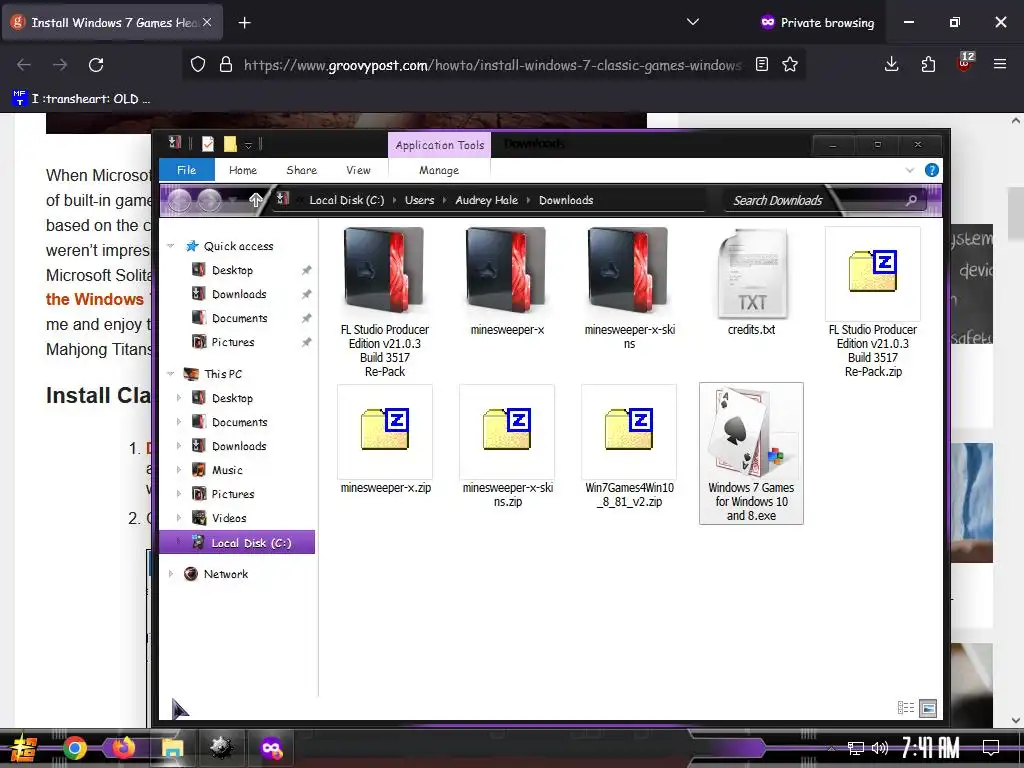This screenshot has height=768, width=1024.
Task: Open Firefox tracking protection shield icon
Action: tap(198, 64)
